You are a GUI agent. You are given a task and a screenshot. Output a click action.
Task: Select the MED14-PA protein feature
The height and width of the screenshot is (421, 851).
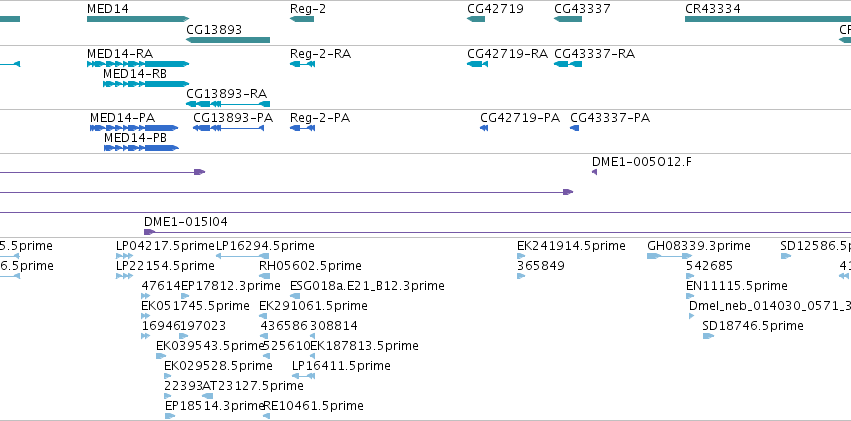(134, 128)
